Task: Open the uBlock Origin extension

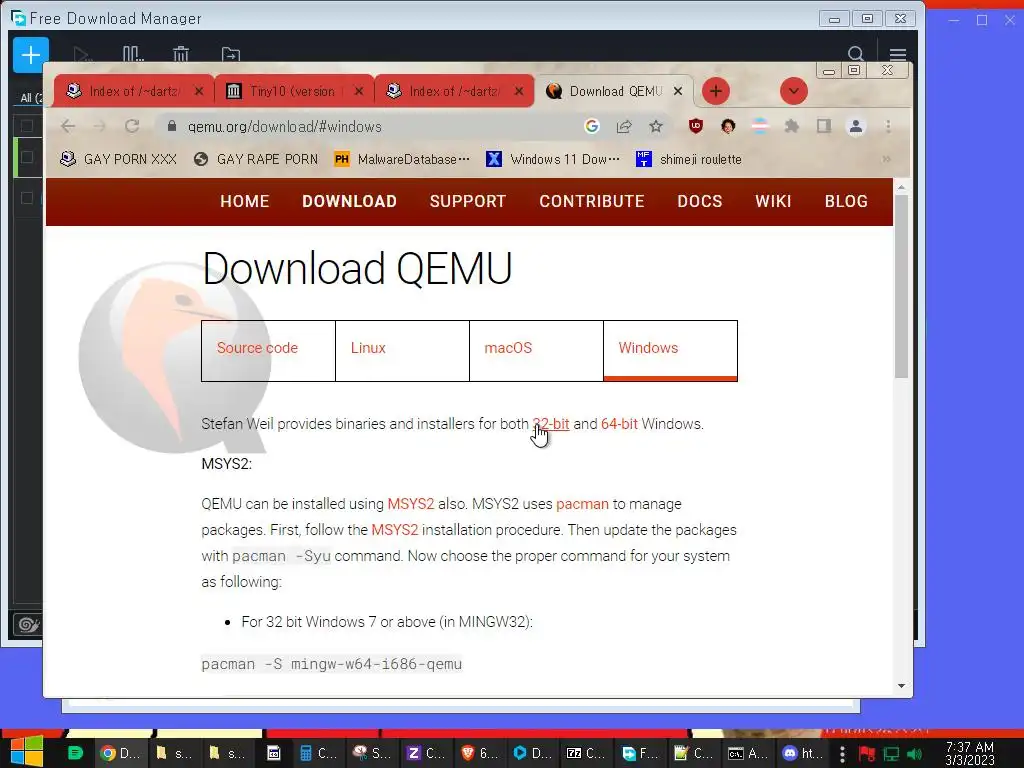Action: 696,126
